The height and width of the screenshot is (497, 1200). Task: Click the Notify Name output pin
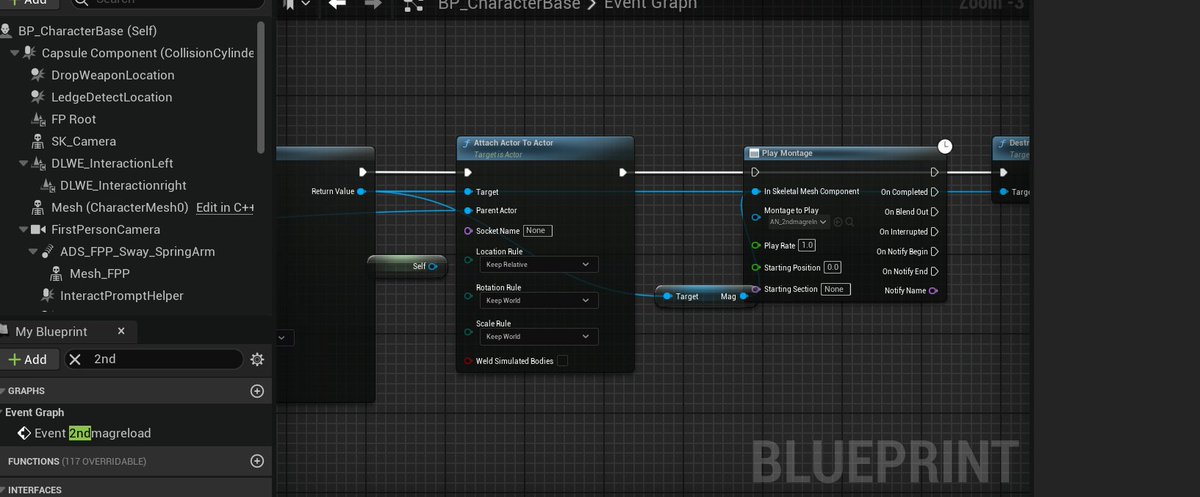pyautogui.click(x=934, y=290)
